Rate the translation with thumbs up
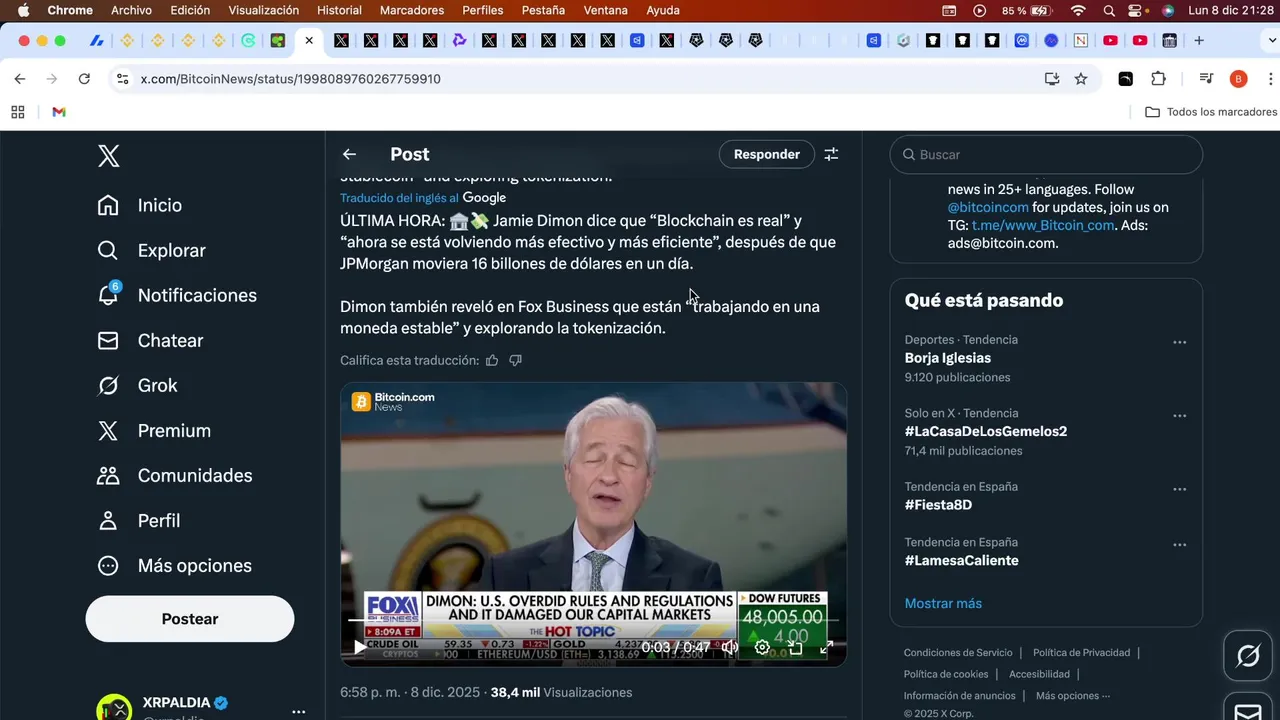Image resolution: width=1280 pixels, height=720 pixels. [492, 360]
